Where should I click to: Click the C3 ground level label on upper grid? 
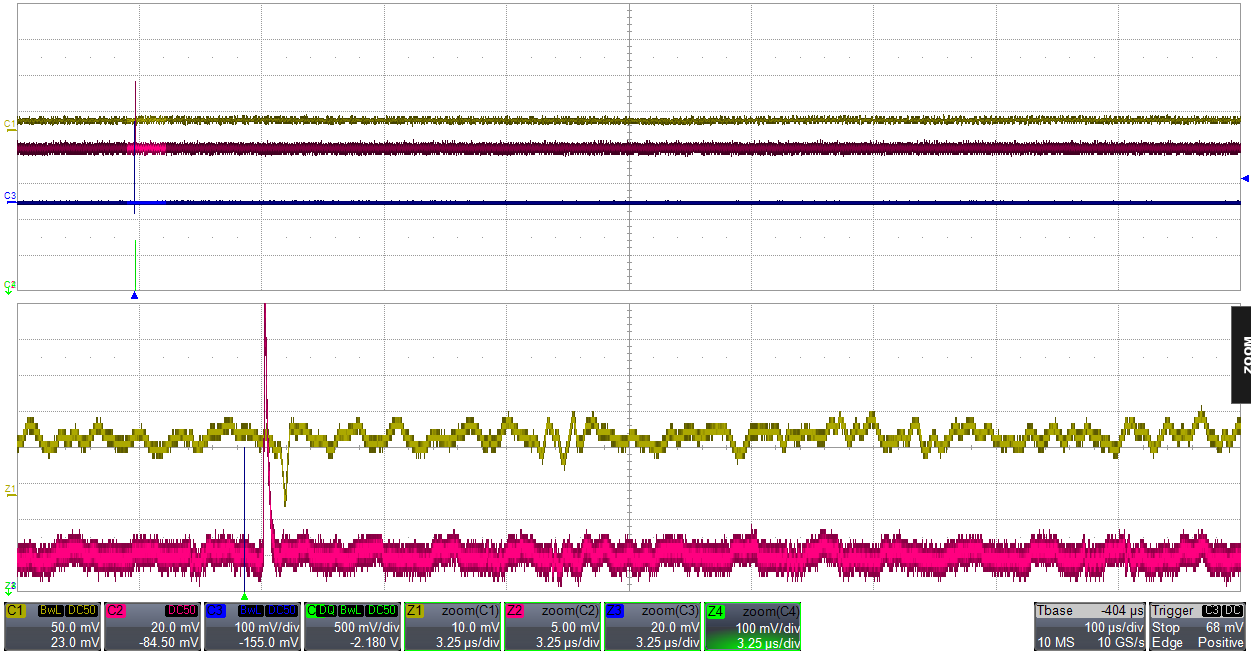pyautogui.click(x=9, y=195)
